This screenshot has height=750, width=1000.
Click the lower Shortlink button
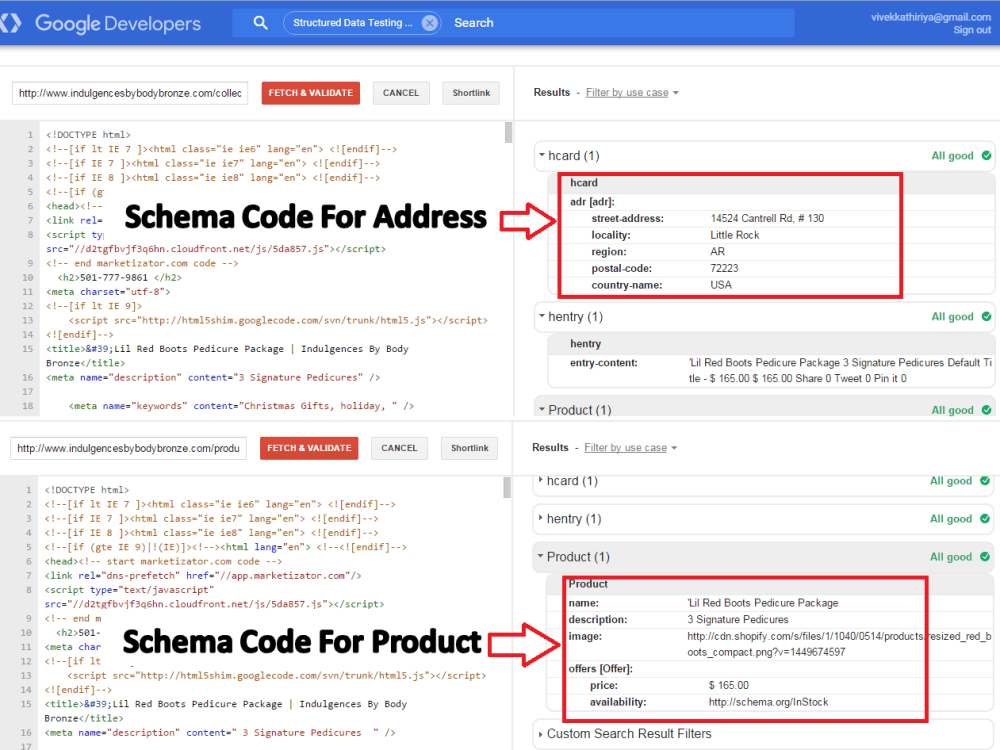[469, 448]
